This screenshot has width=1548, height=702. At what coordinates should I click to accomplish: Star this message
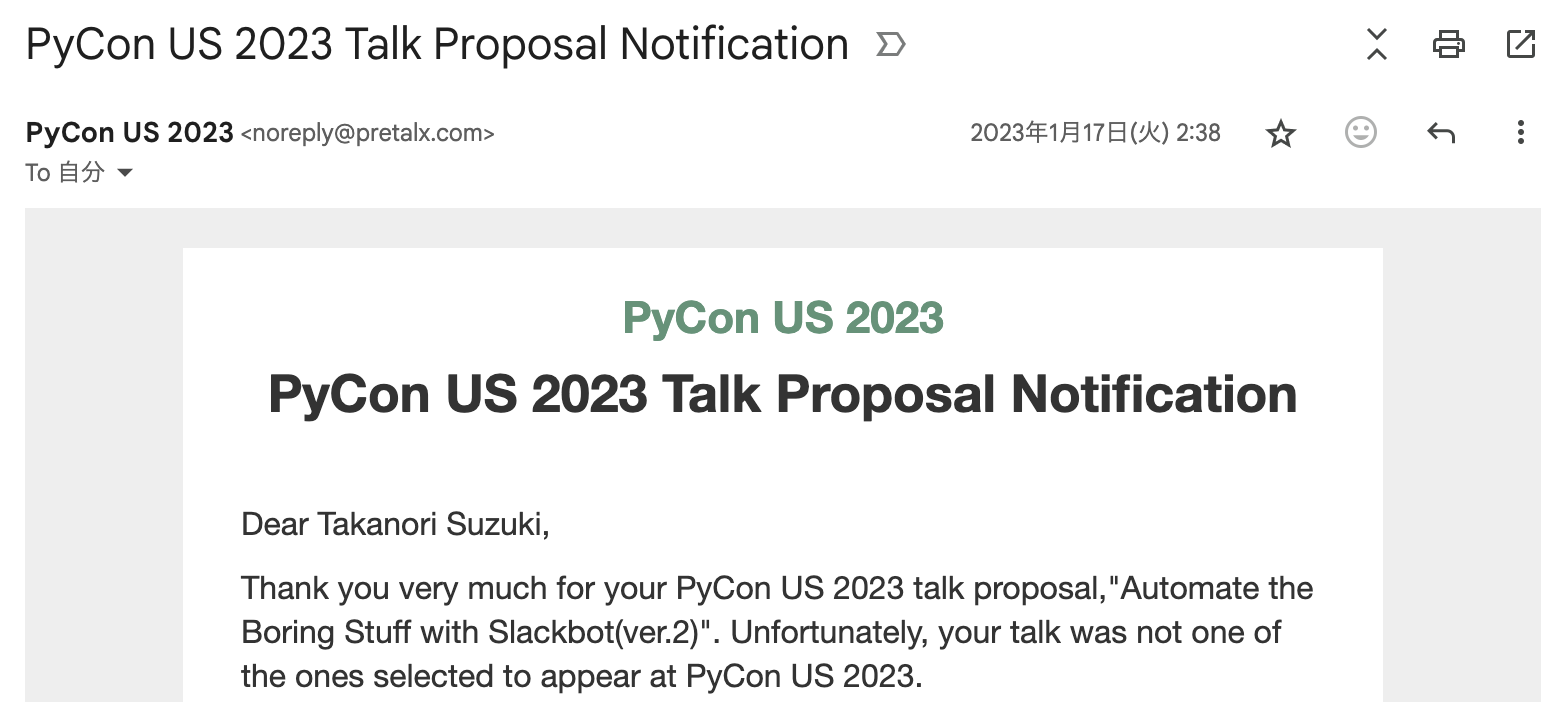(x=1281, y=133)
